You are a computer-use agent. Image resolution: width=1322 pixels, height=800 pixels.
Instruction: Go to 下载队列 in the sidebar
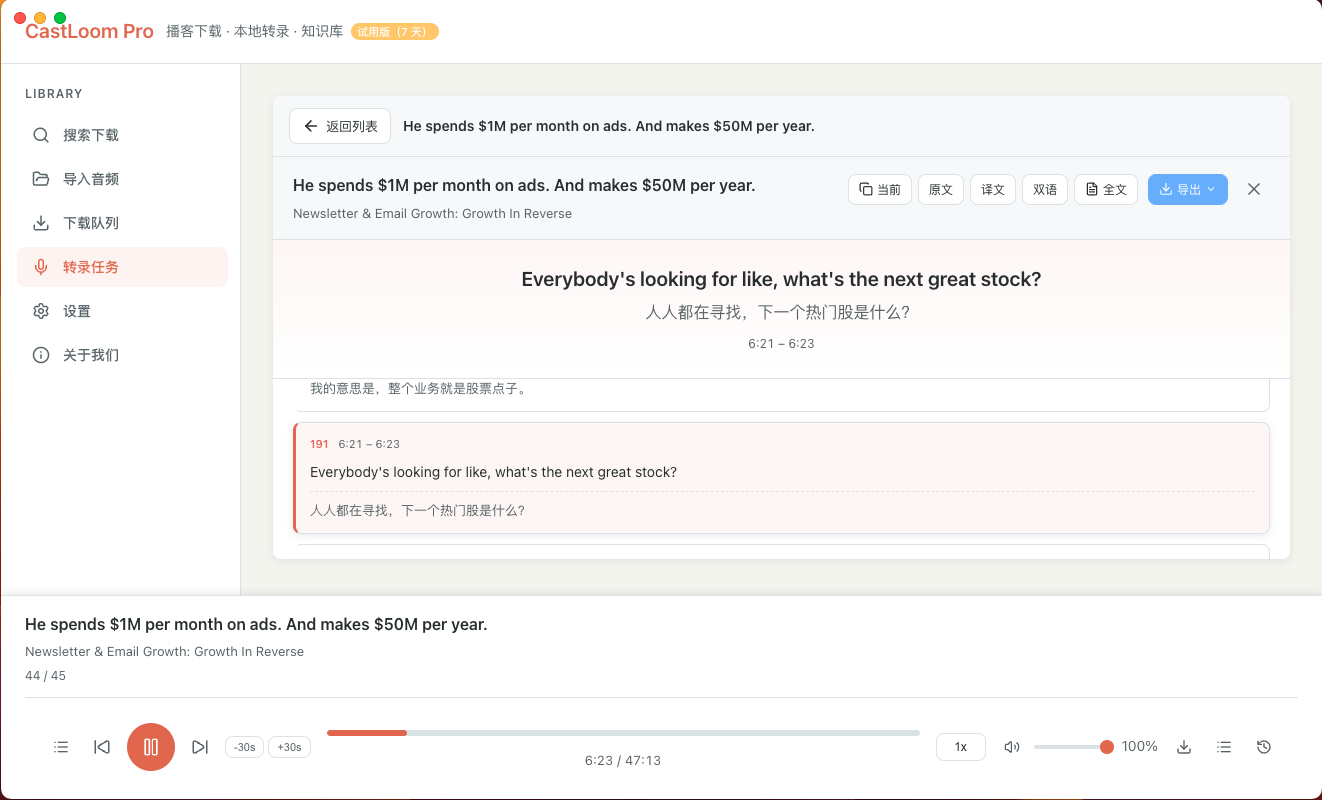tap(91, 223)
